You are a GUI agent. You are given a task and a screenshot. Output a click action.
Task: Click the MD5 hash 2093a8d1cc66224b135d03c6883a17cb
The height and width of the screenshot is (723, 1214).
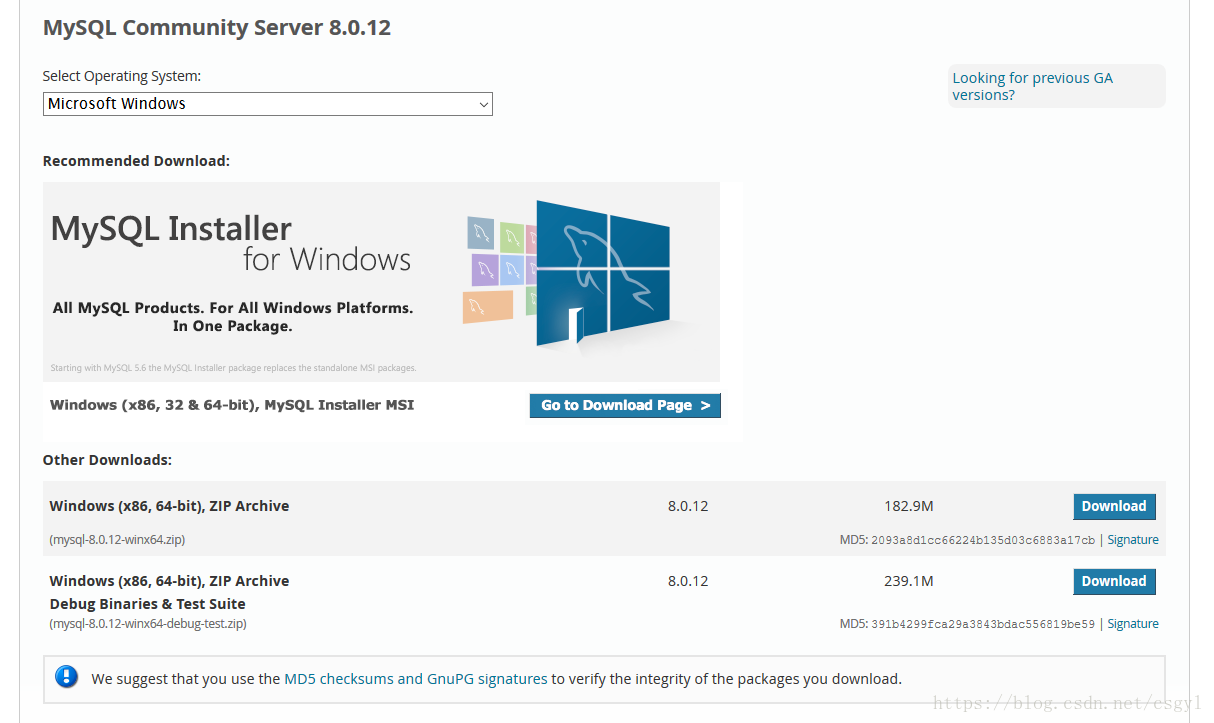coord(983,540)
